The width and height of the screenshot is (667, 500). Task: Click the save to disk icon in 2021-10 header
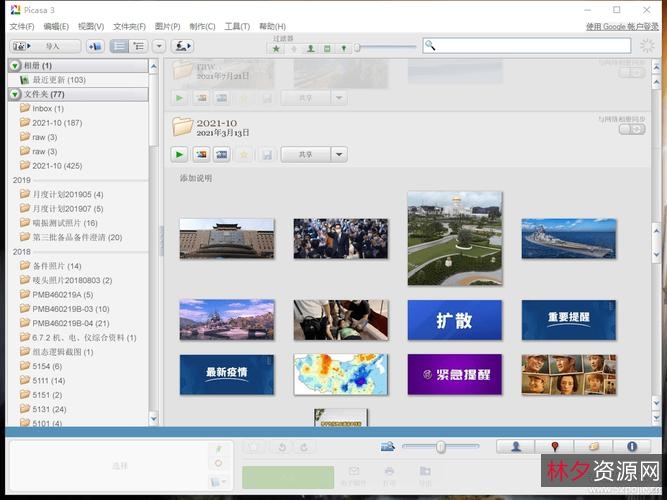pos(267,154)
